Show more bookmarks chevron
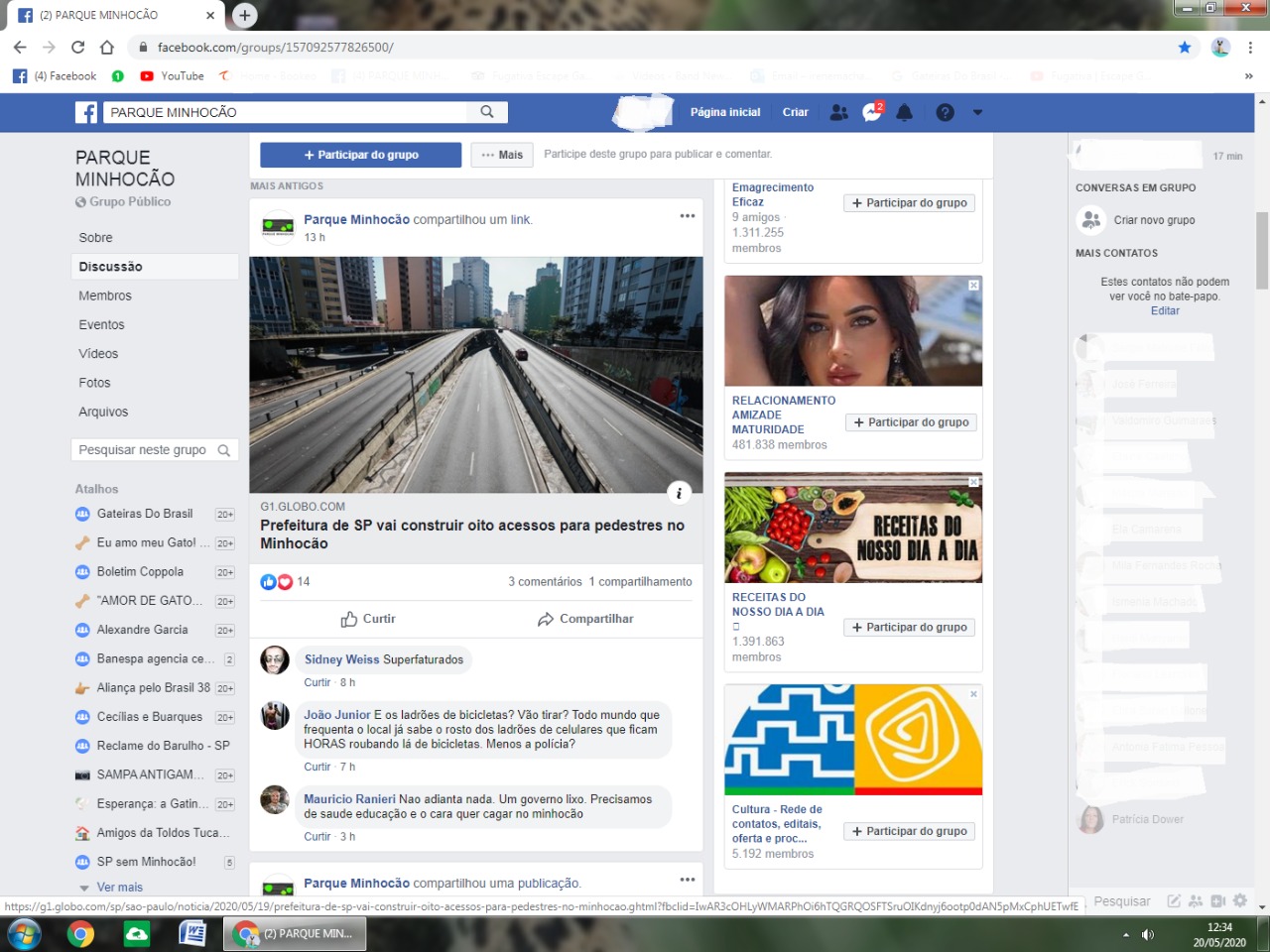1270x952 pixels. pos(1248,75)
